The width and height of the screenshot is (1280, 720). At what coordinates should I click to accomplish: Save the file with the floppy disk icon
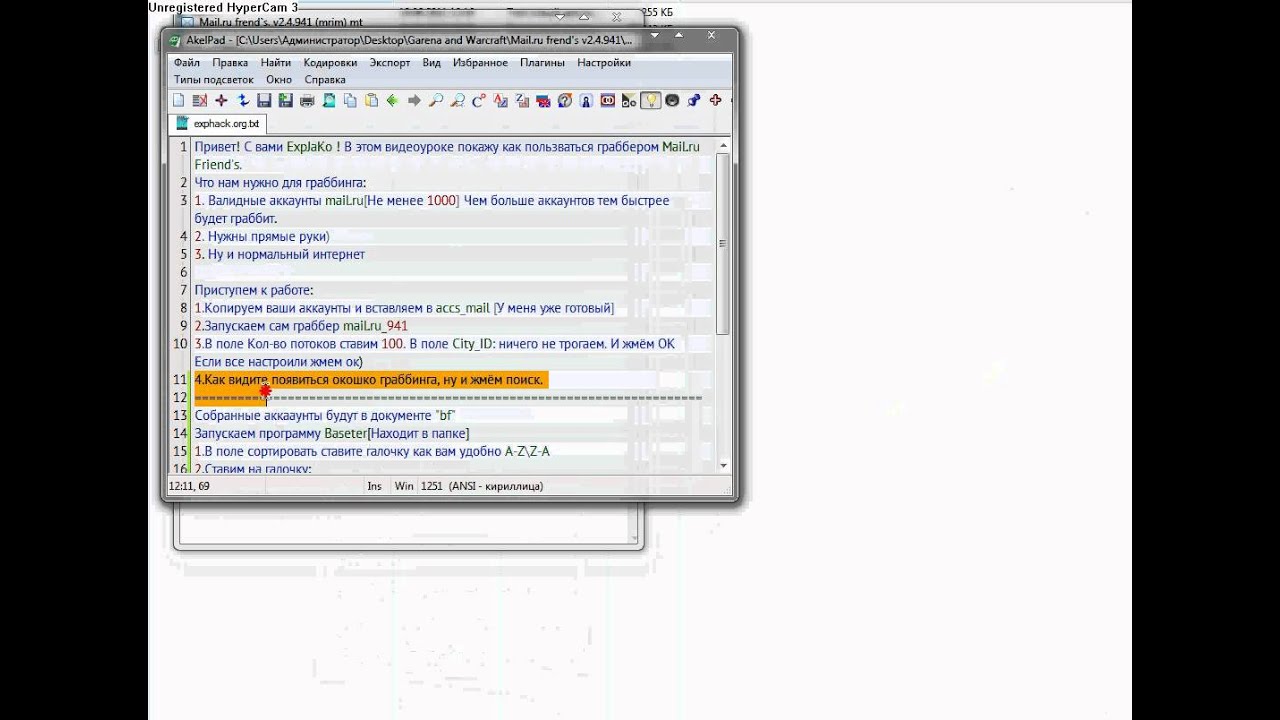pos(264,100)
